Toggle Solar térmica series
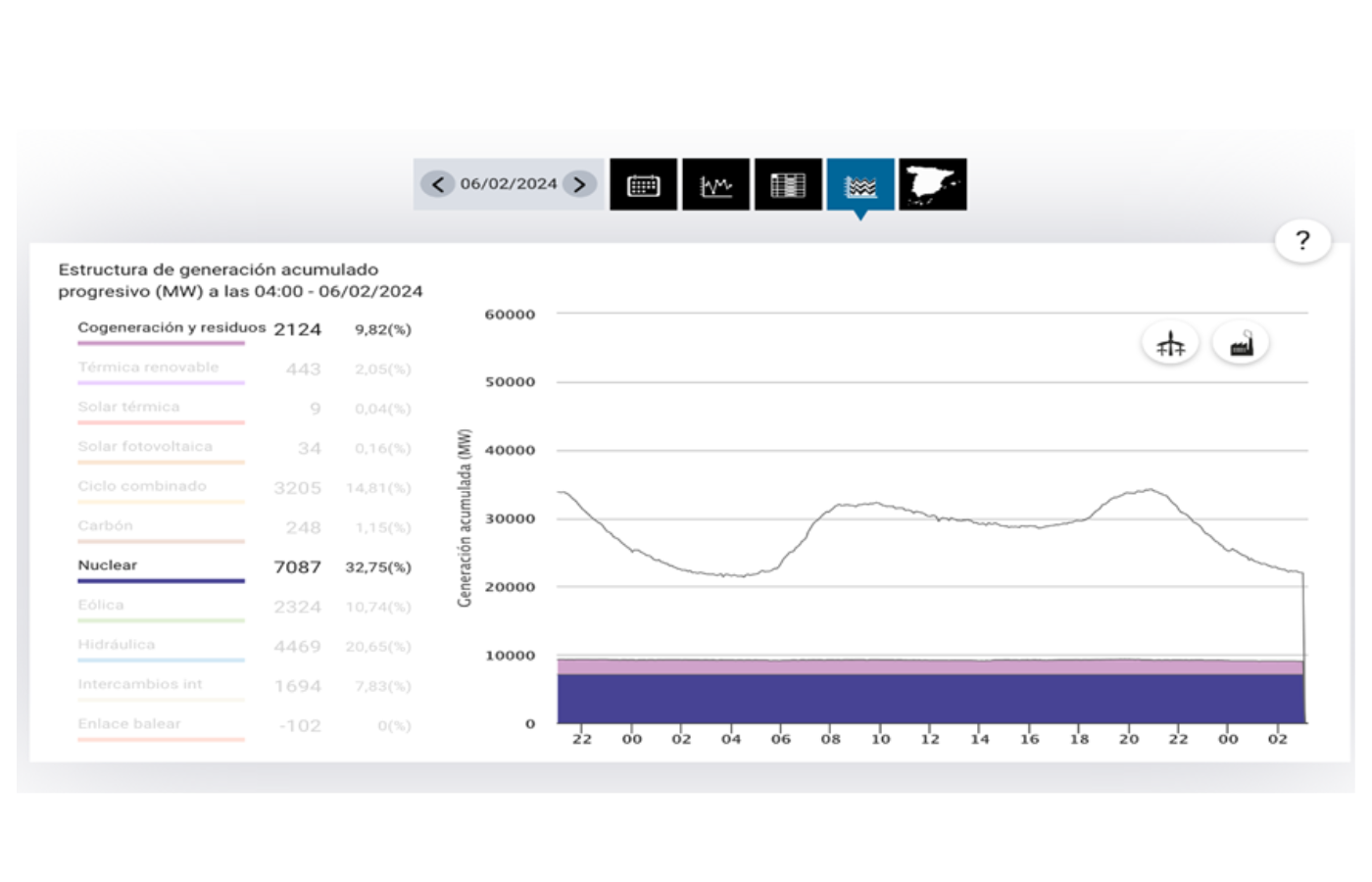The image size is (1372, 882). pyautogui.click(x=161, y=410)
